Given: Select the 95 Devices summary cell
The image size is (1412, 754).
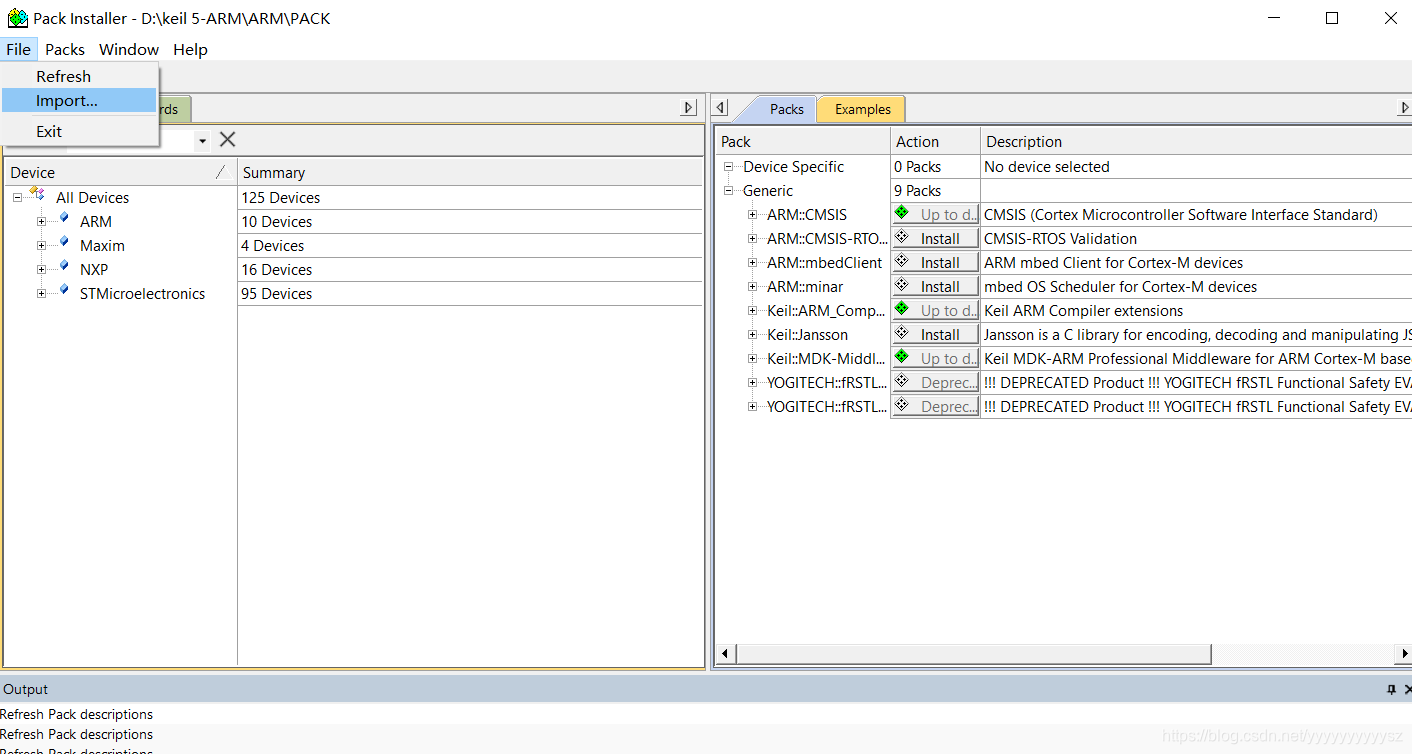Looking at the screenshot, I should (x=470, y=293).
